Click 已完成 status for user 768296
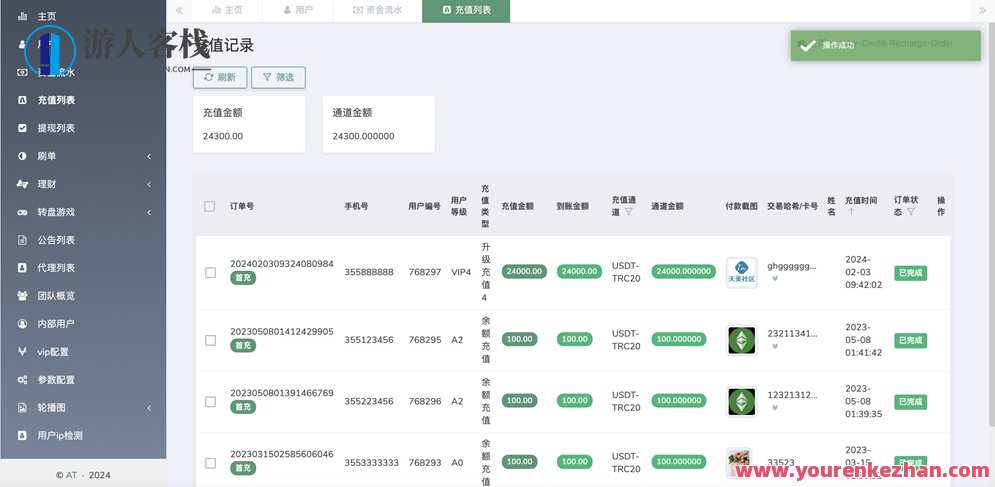 point(911,402)
